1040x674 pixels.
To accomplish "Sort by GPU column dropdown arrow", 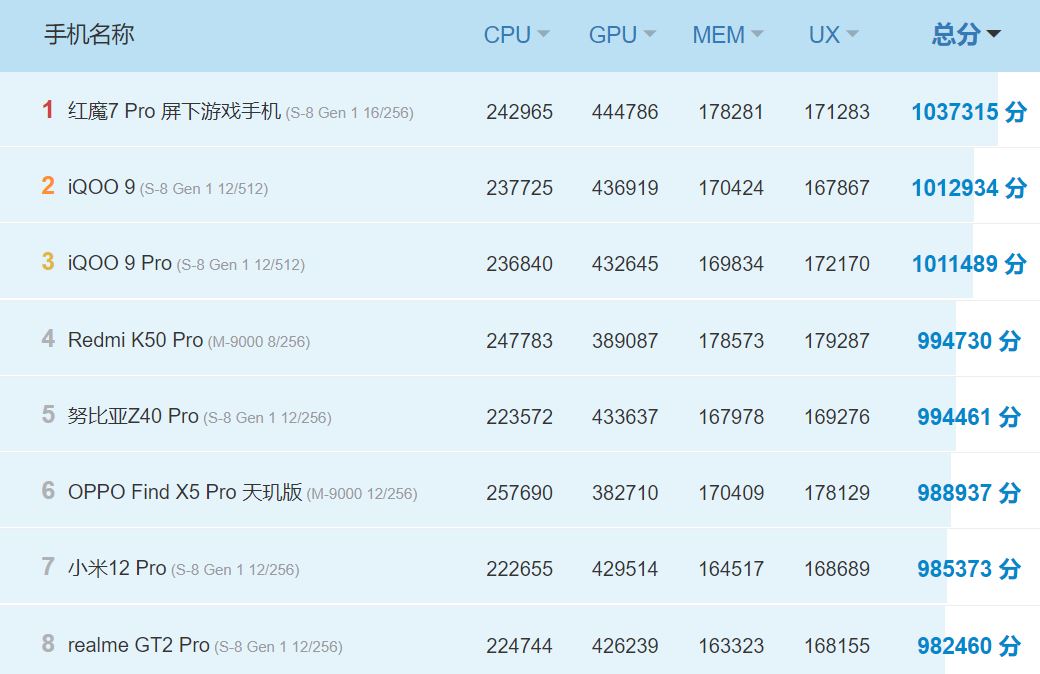I will pyautogui.click(x=649, y=34).
